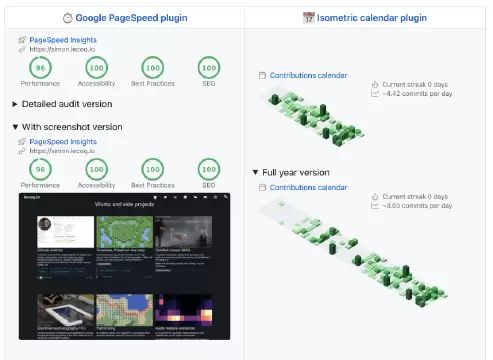This screenshot has height=360, width=493.
Task: Expand the Detailed audit version section
Action: 62,104
